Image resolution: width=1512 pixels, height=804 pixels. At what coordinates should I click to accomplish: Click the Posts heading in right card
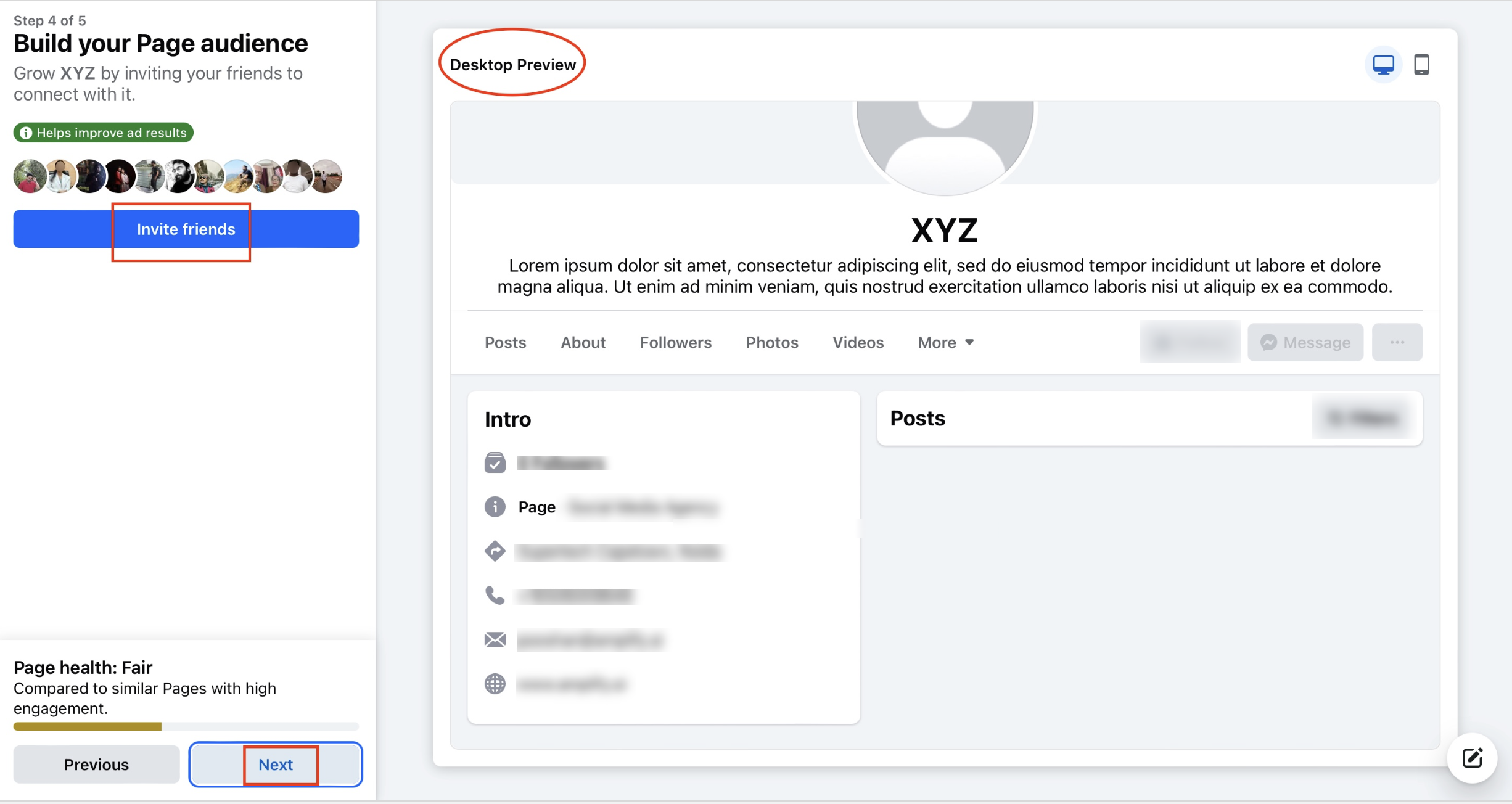(918, 418)
